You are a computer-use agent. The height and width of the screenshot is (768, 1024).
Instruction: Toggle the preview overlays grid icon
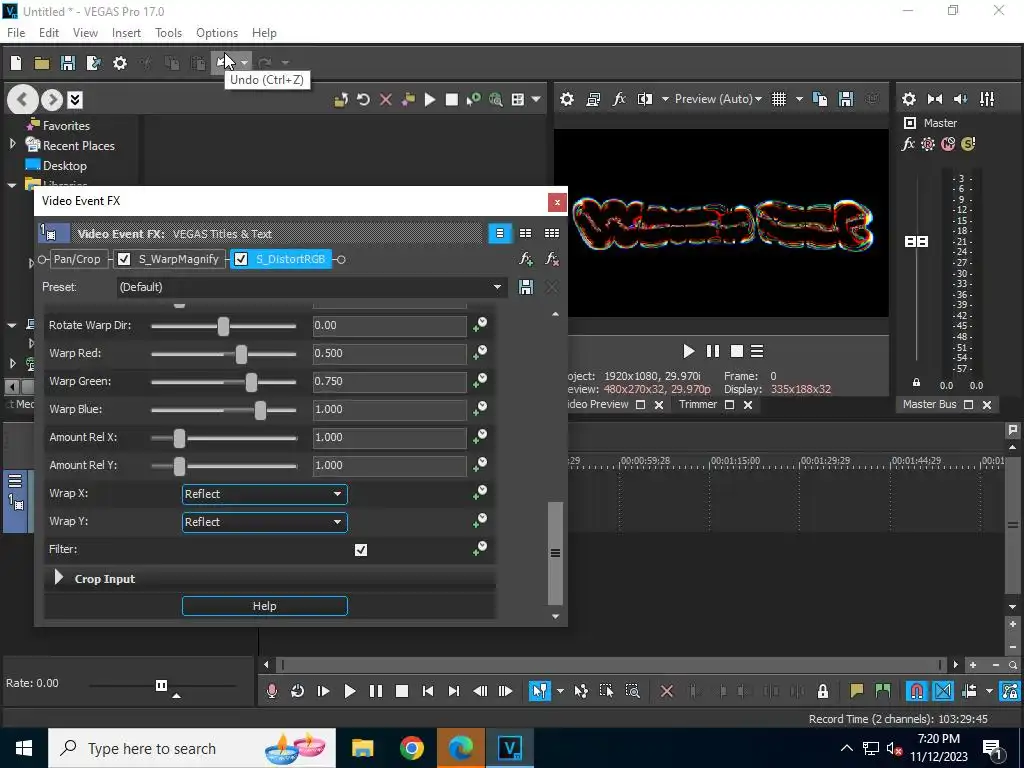779,99
